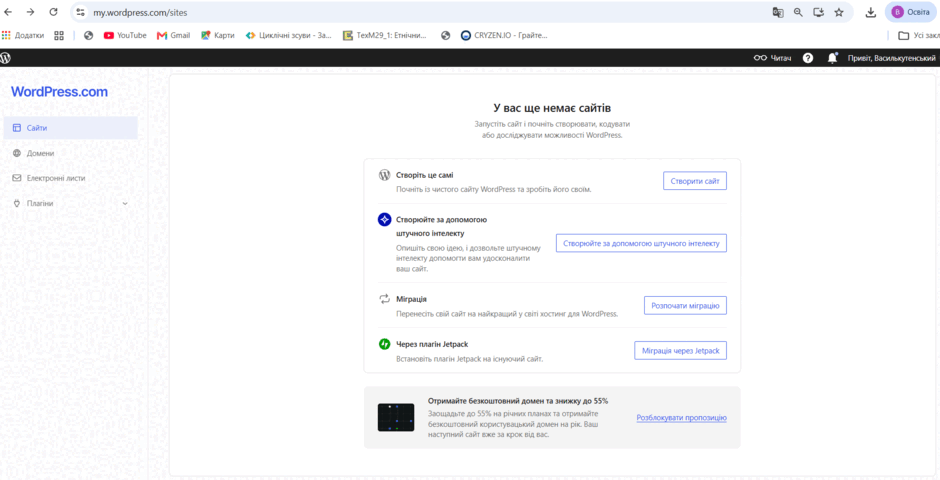Open the CRYZEN.IO bookmark
940x480 pixels.
504,35
